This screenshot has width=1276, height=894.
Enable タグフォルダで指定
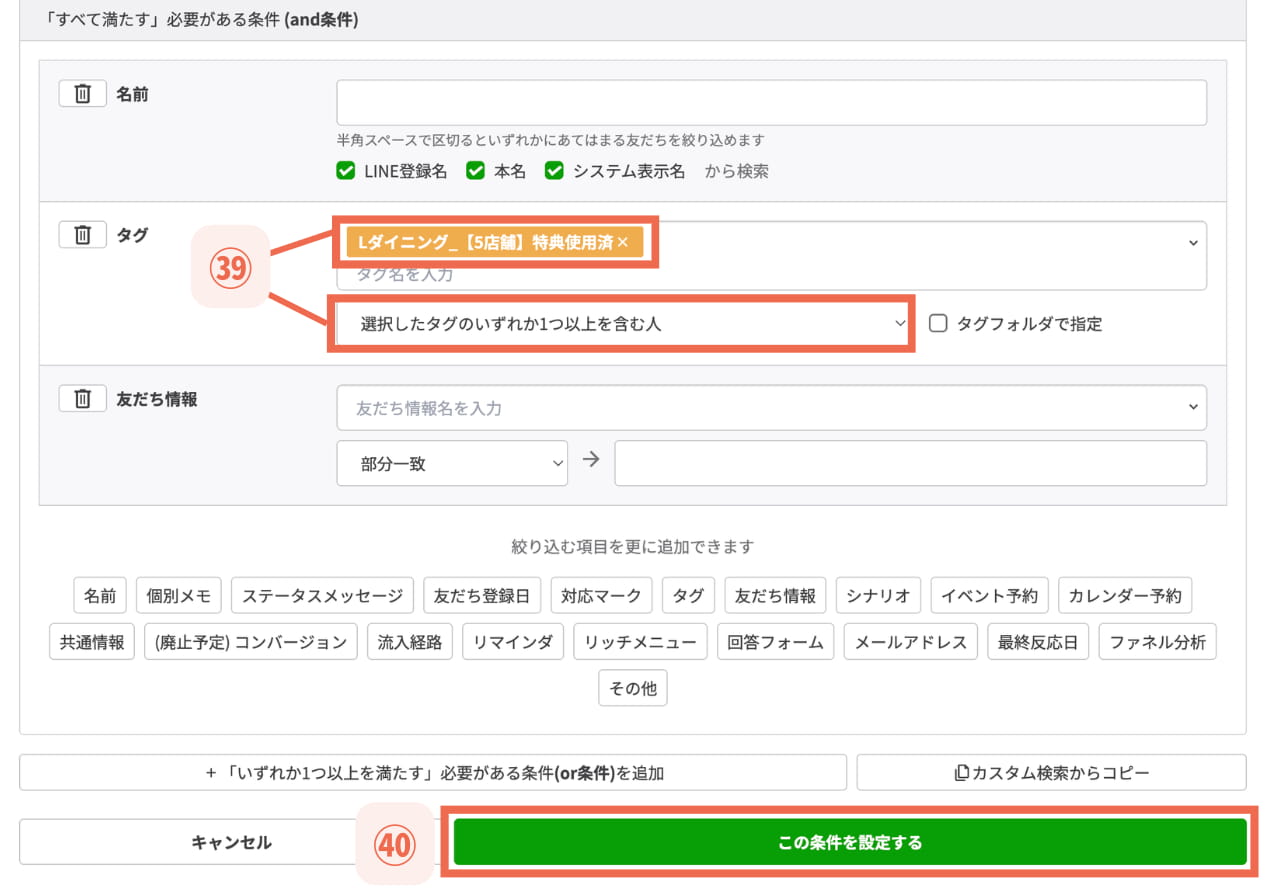click(x=937, y=321)
